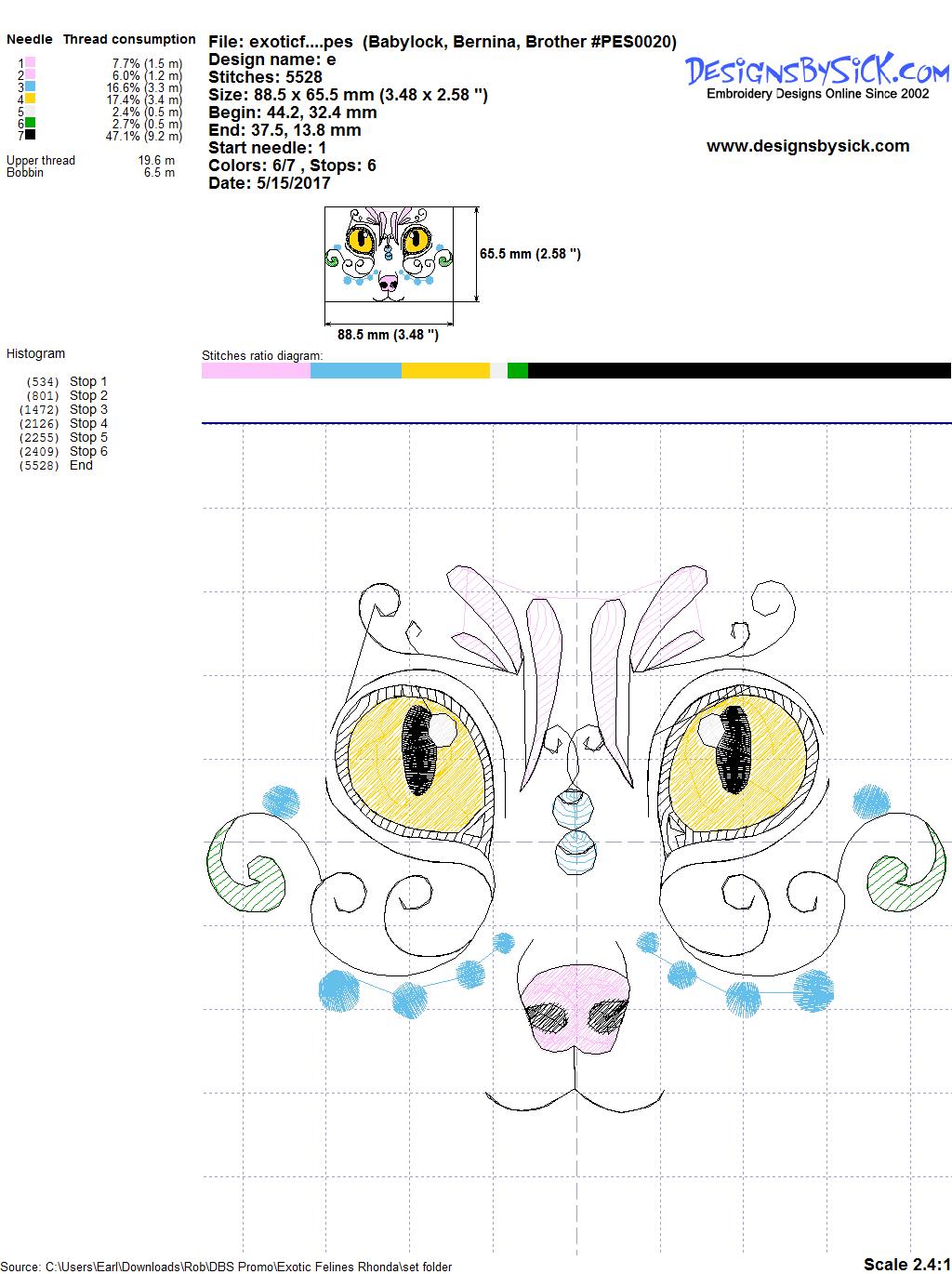Click the black segment of stitches ratio bar
Image resolution: width=952 pixels, height=1274 pixels.
coord(739,371)
